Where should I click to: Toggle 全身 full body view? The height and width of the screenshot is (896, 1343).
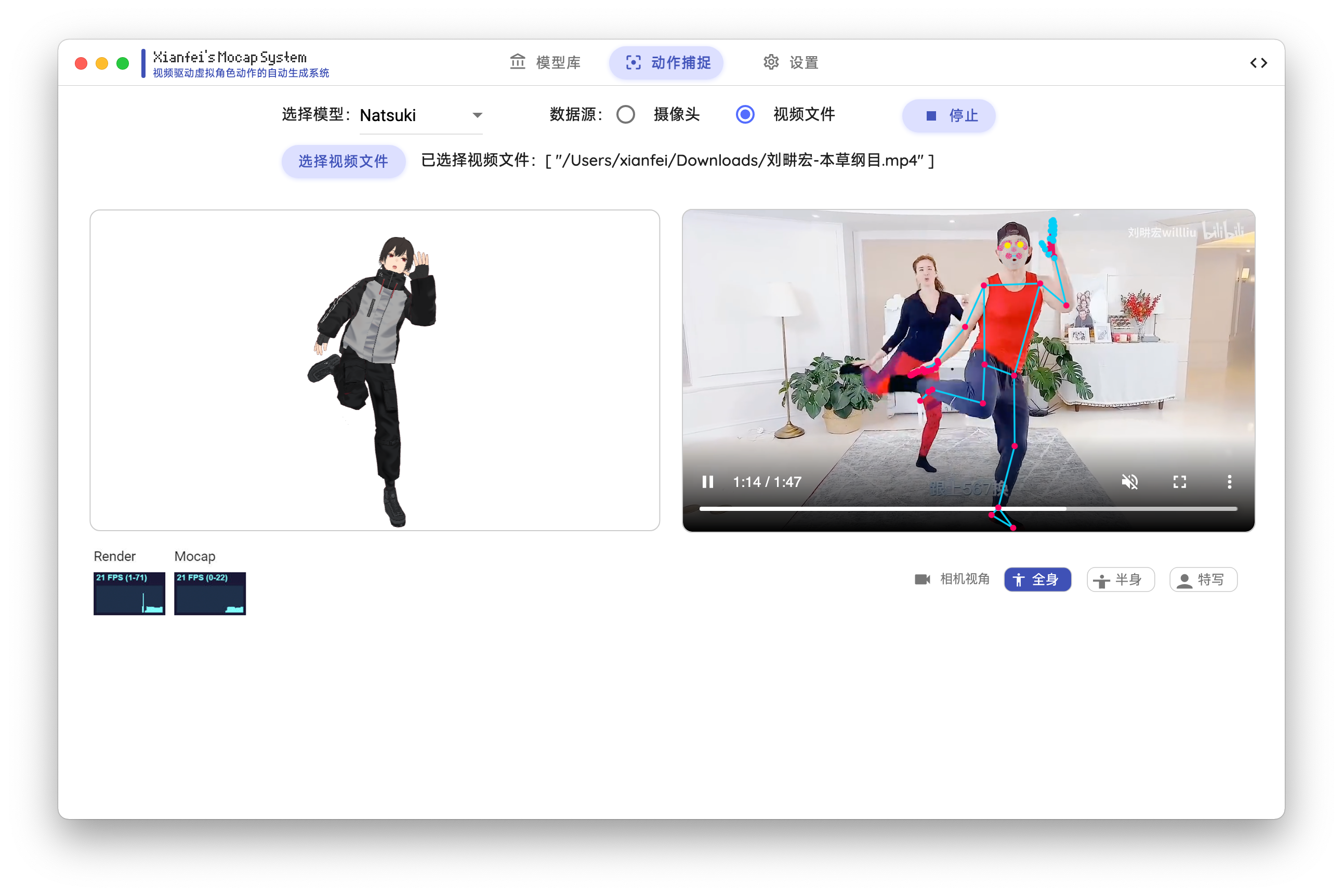1037,579
